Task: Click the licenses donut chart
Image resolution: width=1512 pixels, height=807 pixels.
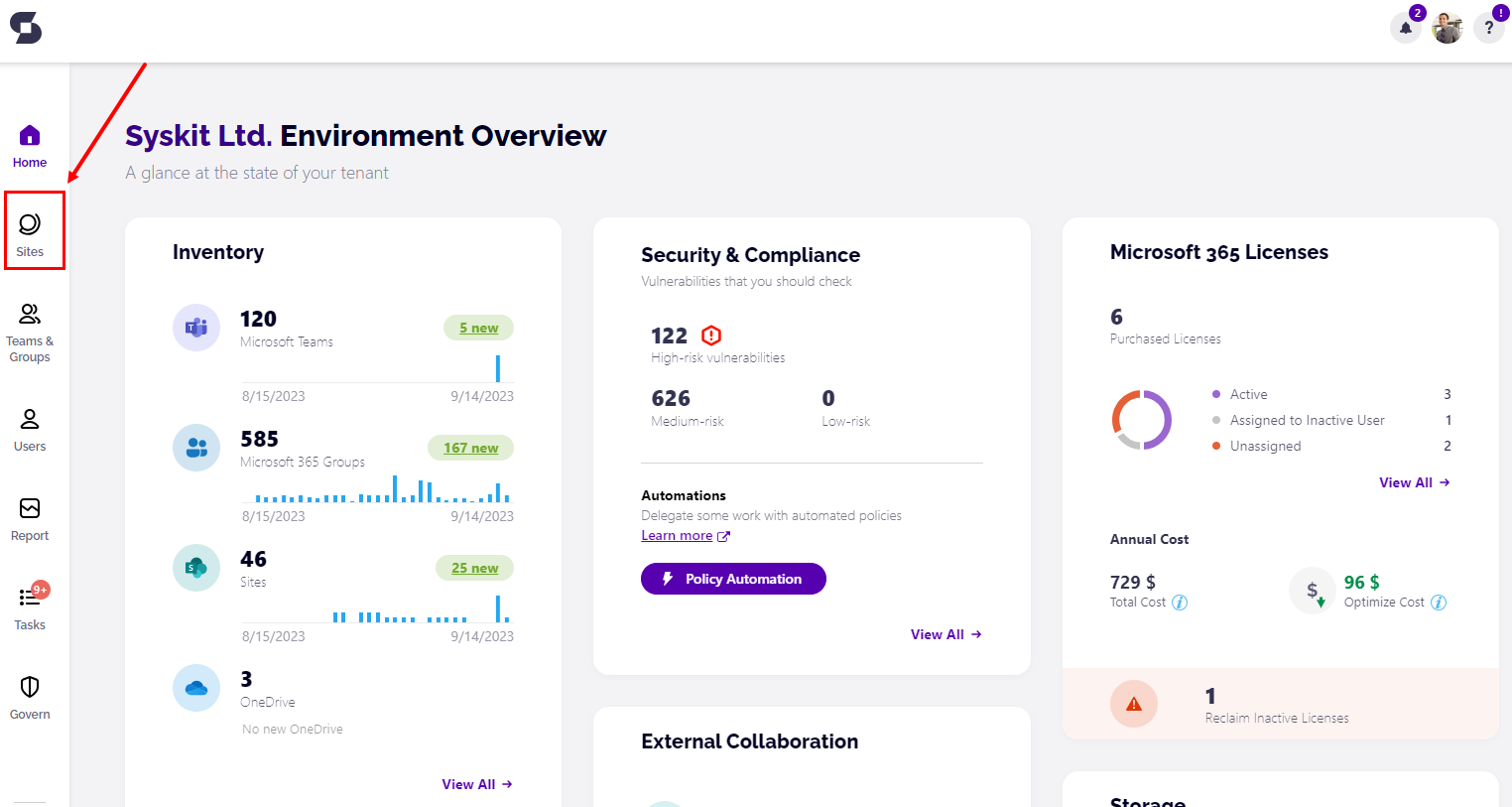Action: point(1142,420)
